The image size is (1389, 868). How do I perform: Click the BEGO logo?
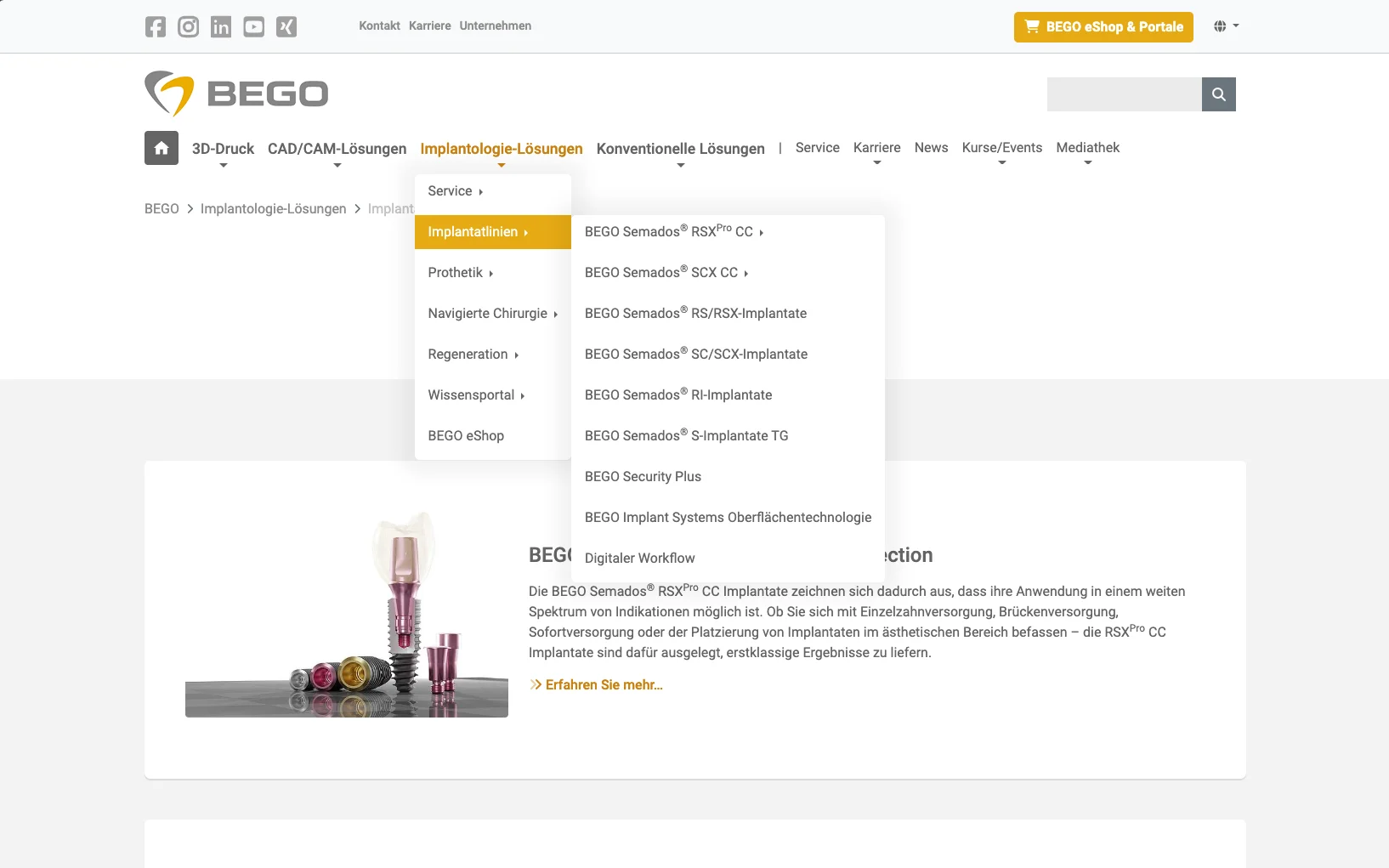(x=236, y=94)
